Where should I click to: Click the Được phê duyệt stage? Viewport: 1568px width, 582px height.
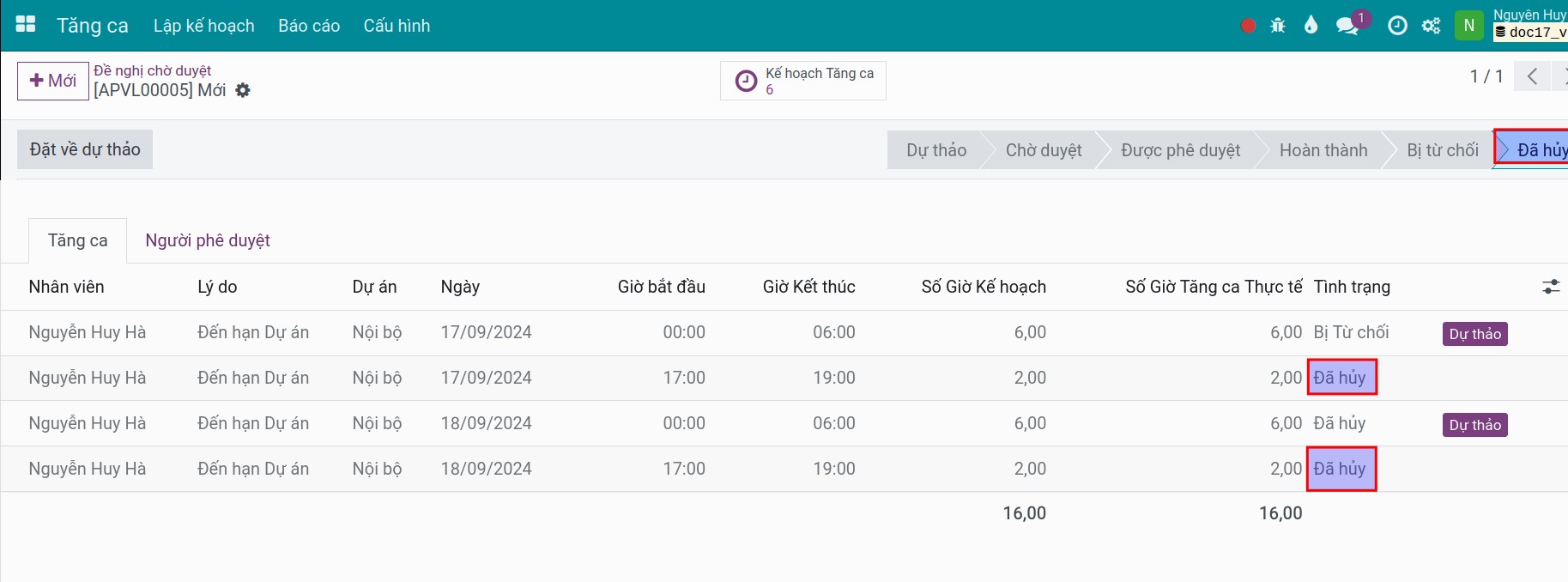coord(1181,150)
